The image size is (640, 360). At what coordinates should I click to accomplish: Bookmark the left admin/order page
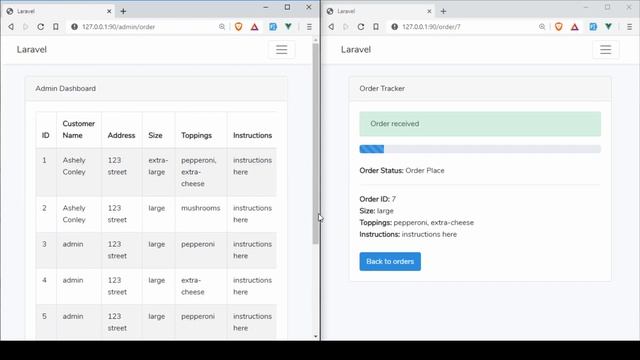click(x=56, y=27)
